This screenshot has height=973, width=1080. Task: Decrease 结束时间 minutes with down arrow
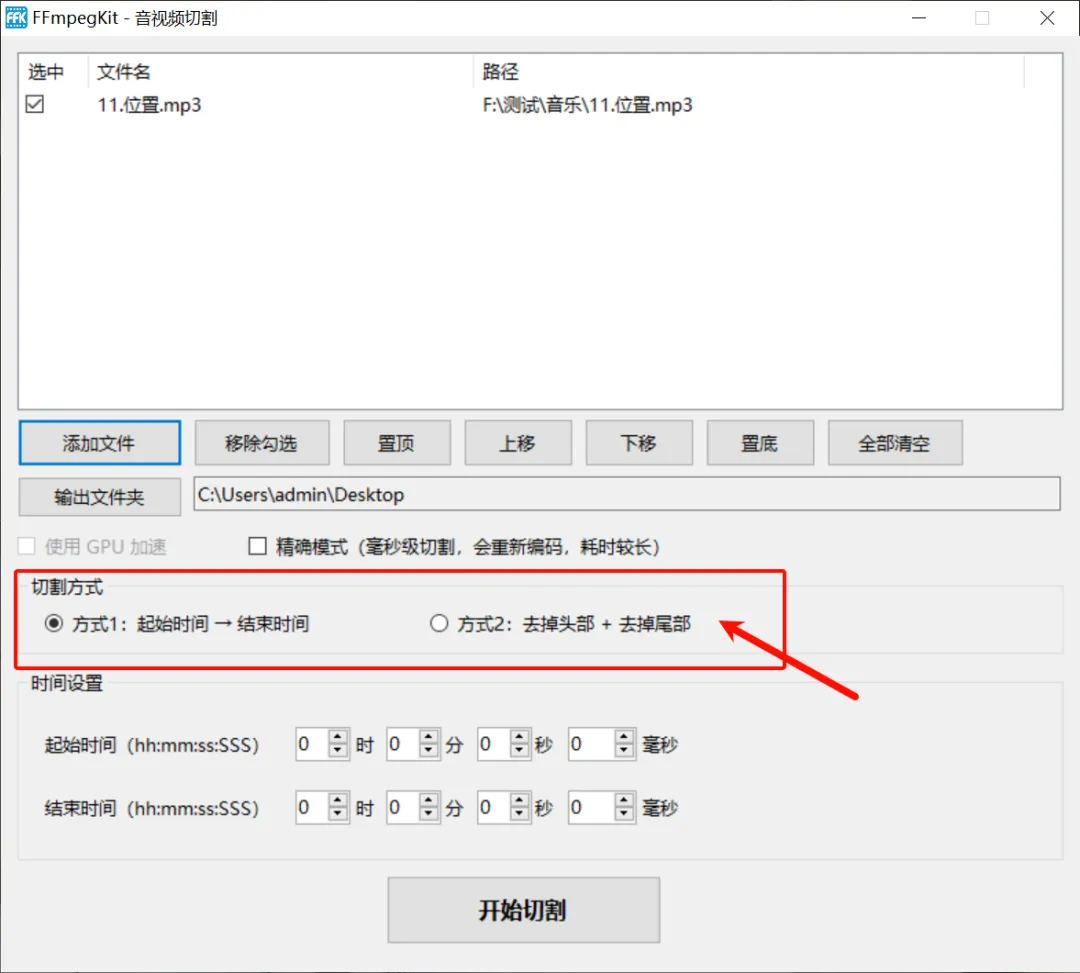(x=428, y=815)
